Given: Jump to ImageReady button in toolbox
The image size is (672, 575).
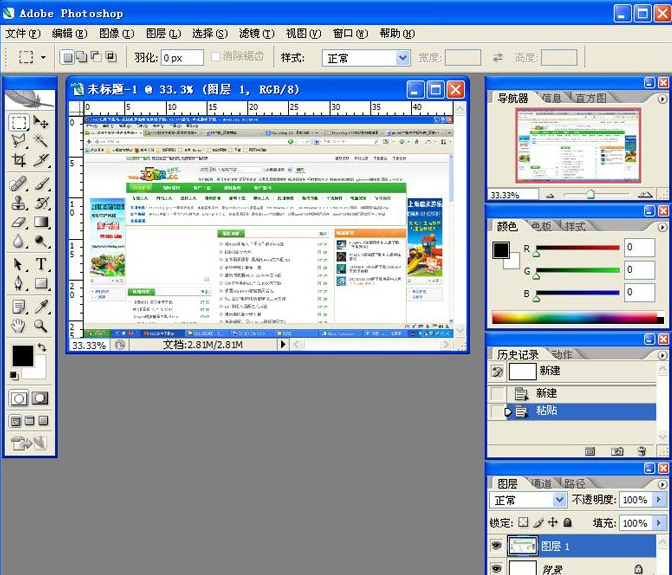Looking at the screenshot, I should click(30, 443).
